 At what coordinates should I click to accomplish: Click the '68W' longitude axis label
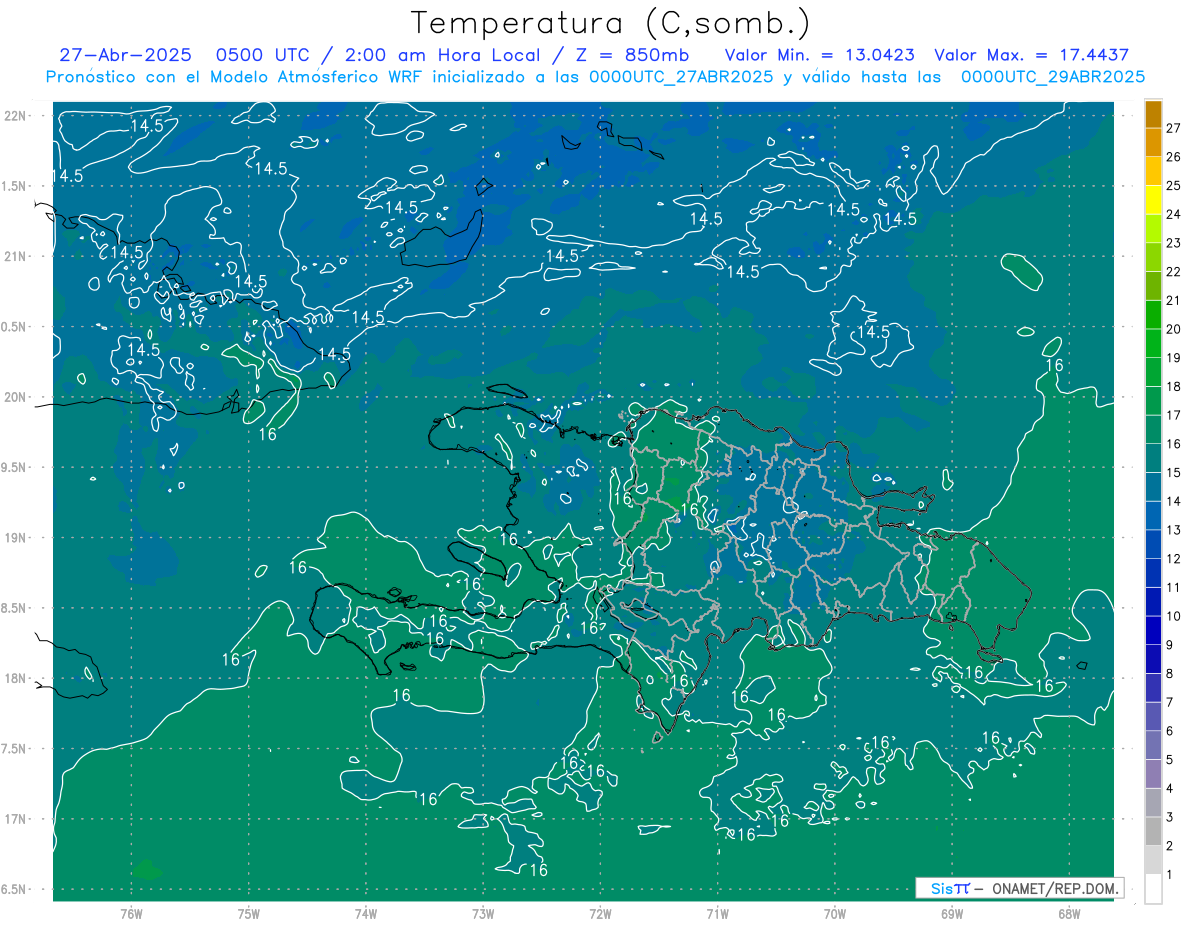(x=1068, y=914)
